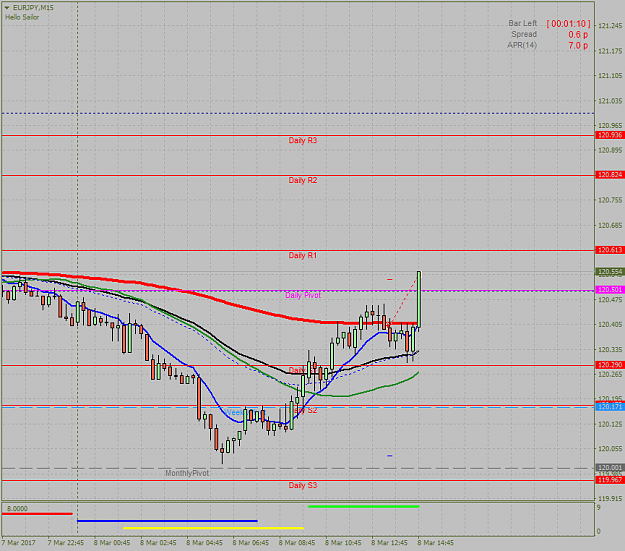Image resolution: width=625 pixels, height=551 pixels.
Task: Click the APR(14) label
Action: point(522,45)
